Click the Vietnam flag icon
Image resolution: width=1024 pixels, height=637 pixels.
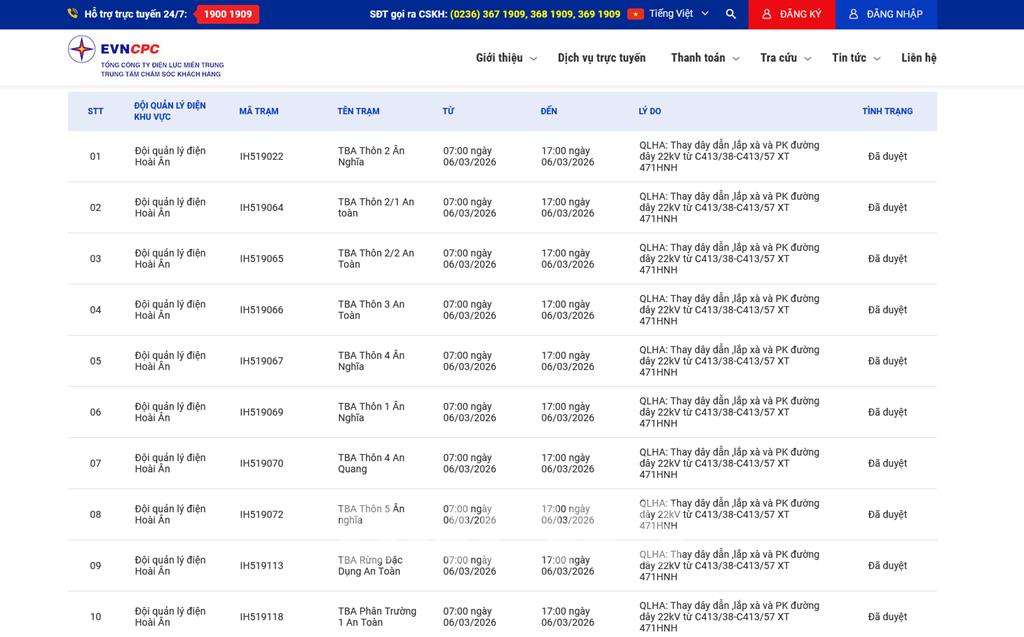635,14
